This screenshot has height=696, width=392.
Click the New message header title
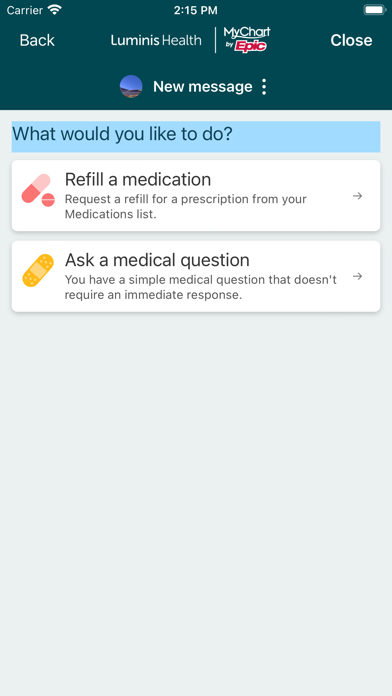(x=202, y=87)
